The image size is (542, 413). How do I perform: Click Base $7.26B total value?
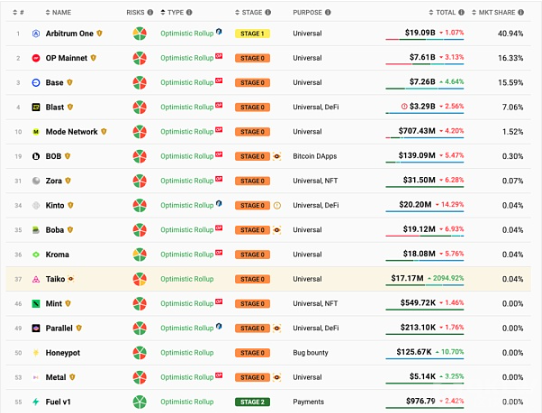pos(422,82)
